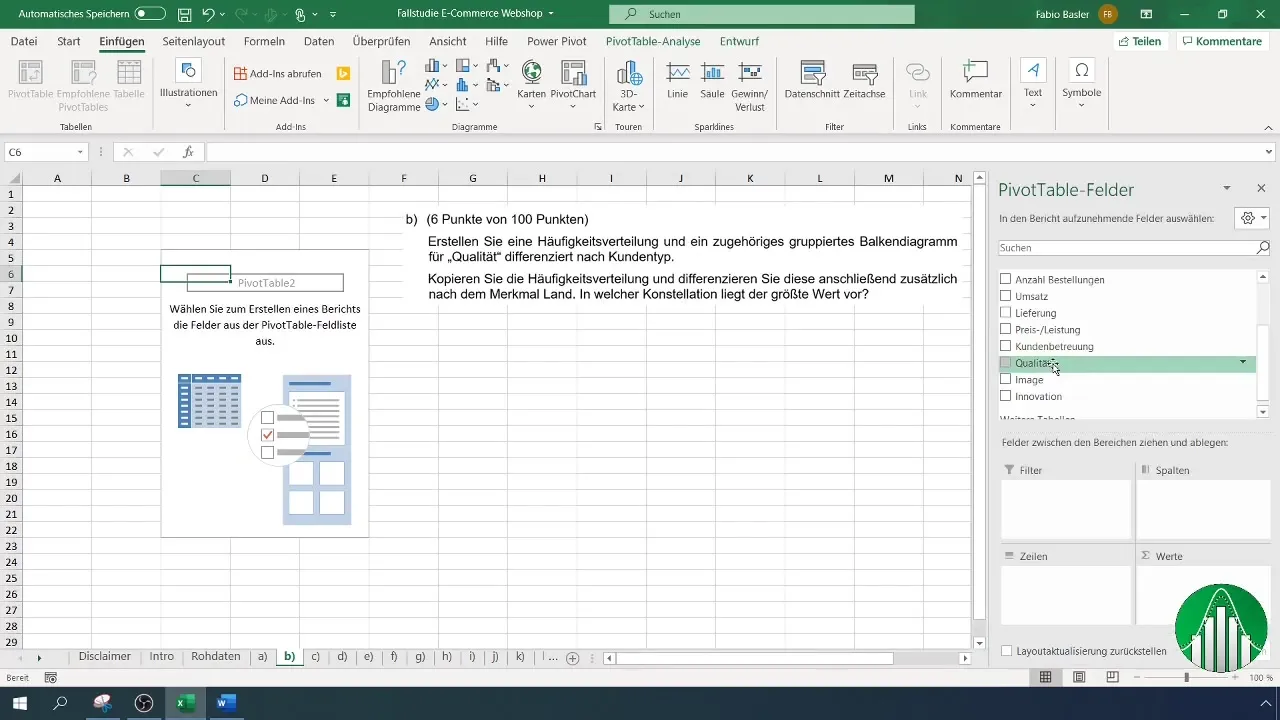Expand Diagramme dialog launcher
The width and height of the screenshot is (1280, 720).
pyautogui.click(x=598, y=128)
